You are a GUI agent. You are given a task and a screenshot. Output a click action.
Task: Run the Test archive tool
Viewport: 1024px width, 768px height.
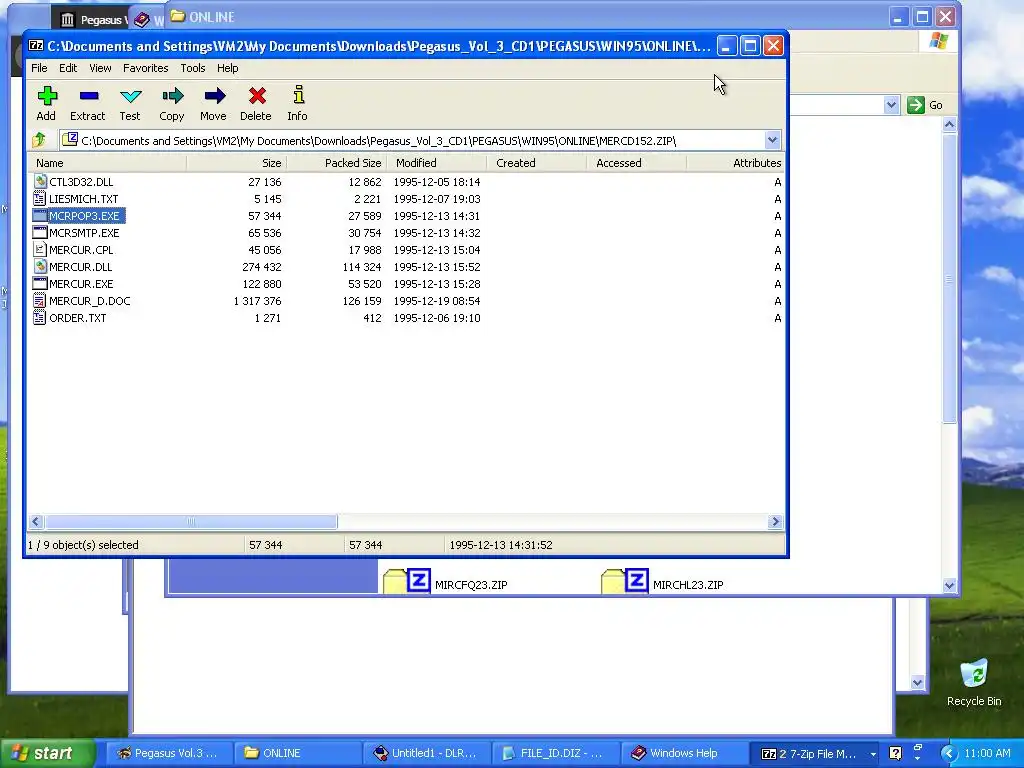coord(131,97)
